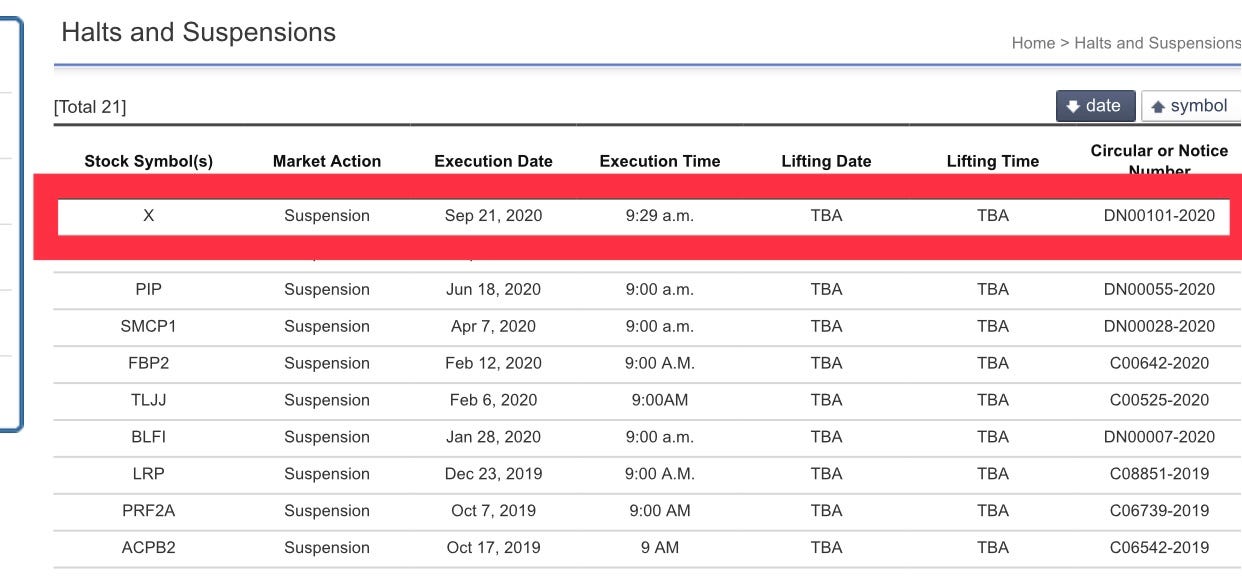Open circular C06739-2019 for PRF2A
1242x576 pixels.
point(1159,511)
